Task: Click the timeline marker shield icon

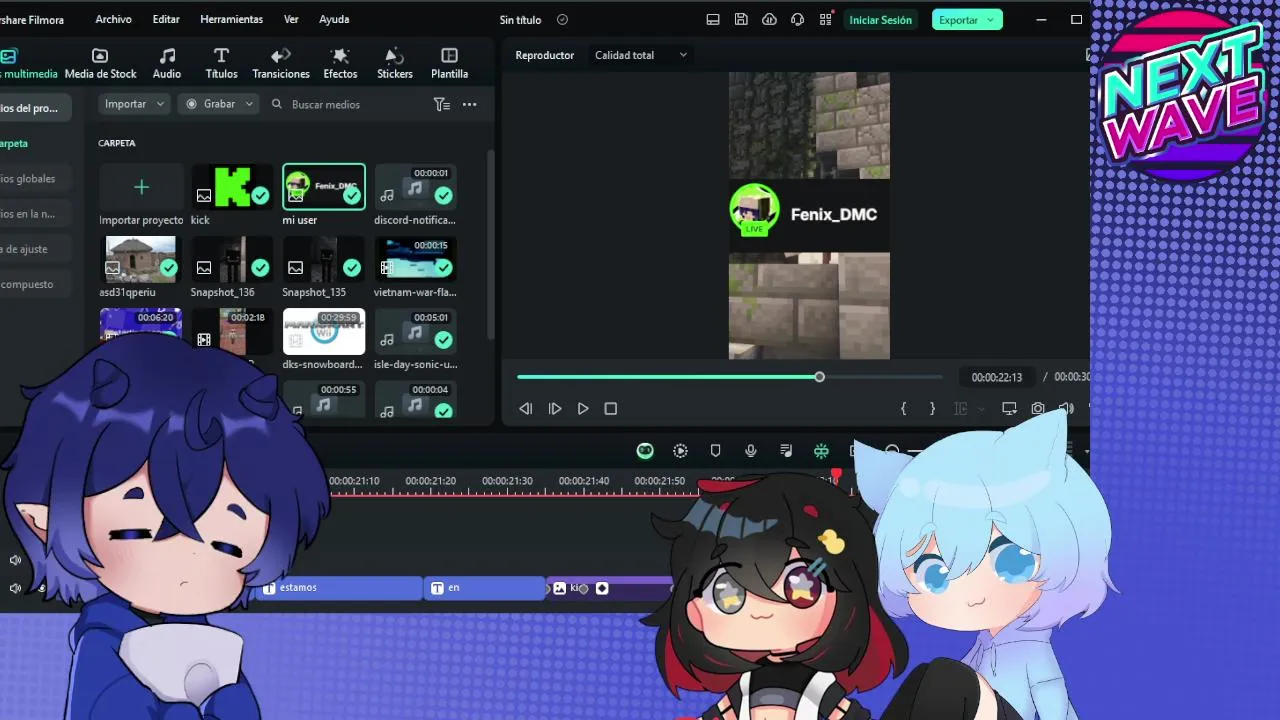Action: tap(715, 451)
